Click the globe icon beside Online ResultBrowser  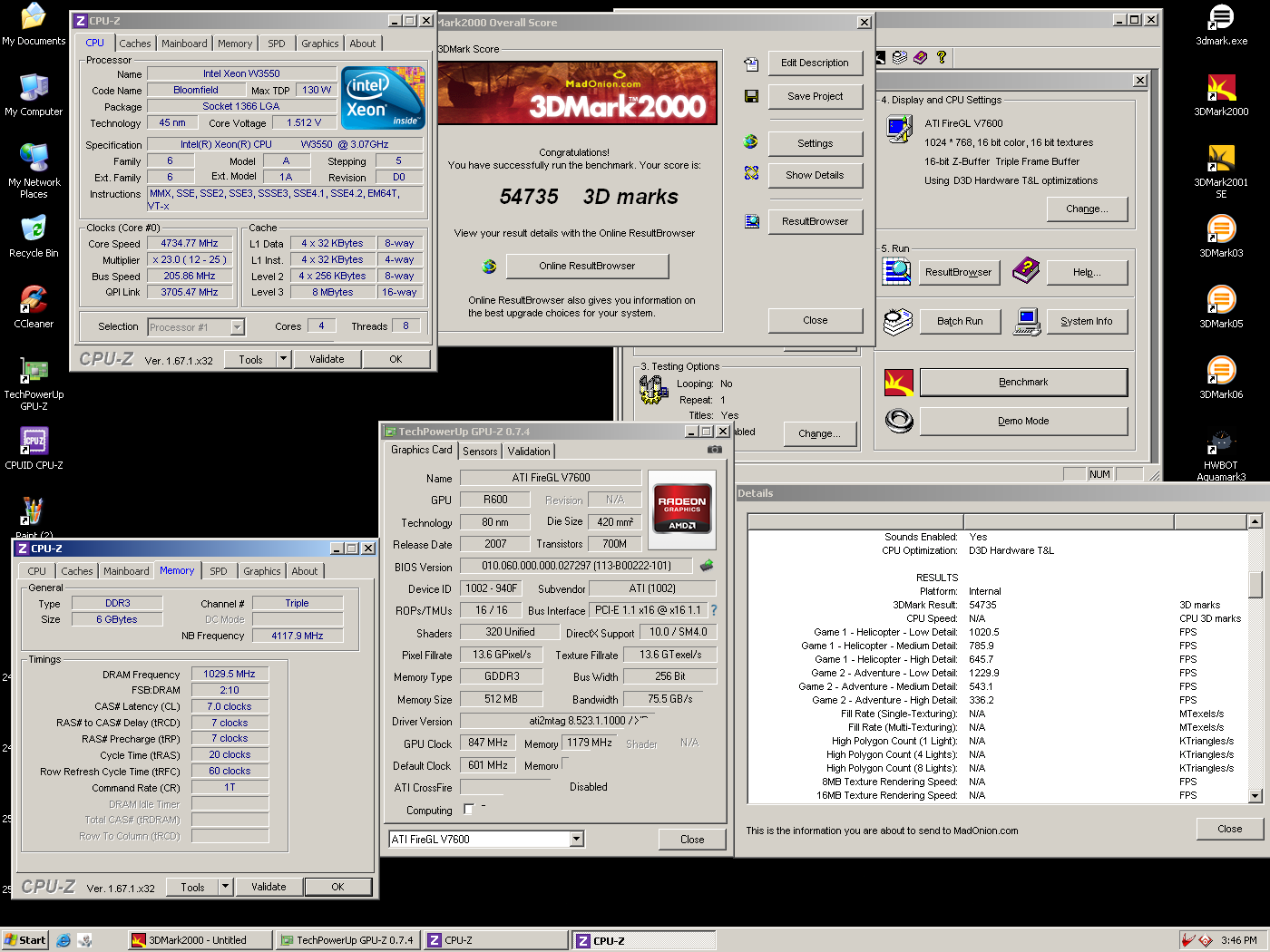(x=489, y=267)
